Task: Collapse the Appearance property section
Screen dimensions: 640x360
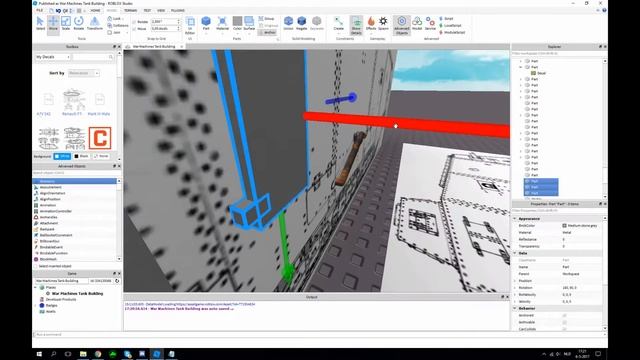Action: 515,219
